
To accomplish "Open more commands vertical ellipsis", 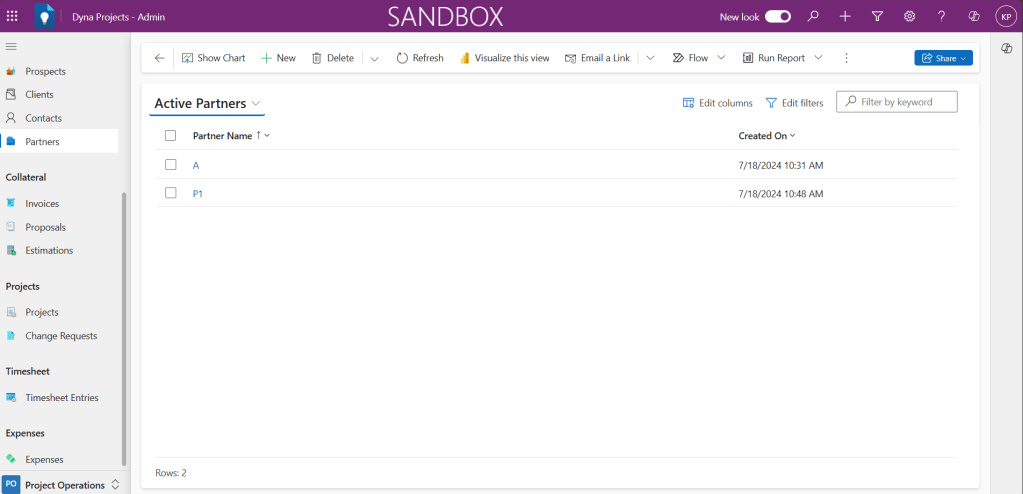I will point(846,58).
